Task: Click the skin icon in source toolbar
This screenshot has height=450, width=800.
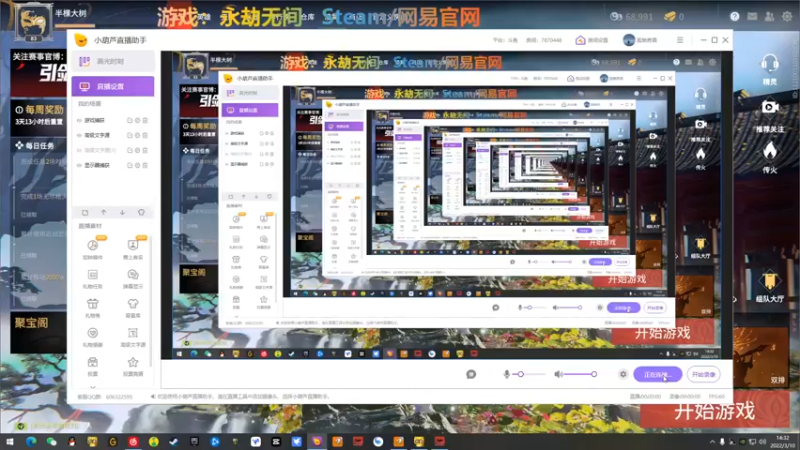Action: click(141, 212)
